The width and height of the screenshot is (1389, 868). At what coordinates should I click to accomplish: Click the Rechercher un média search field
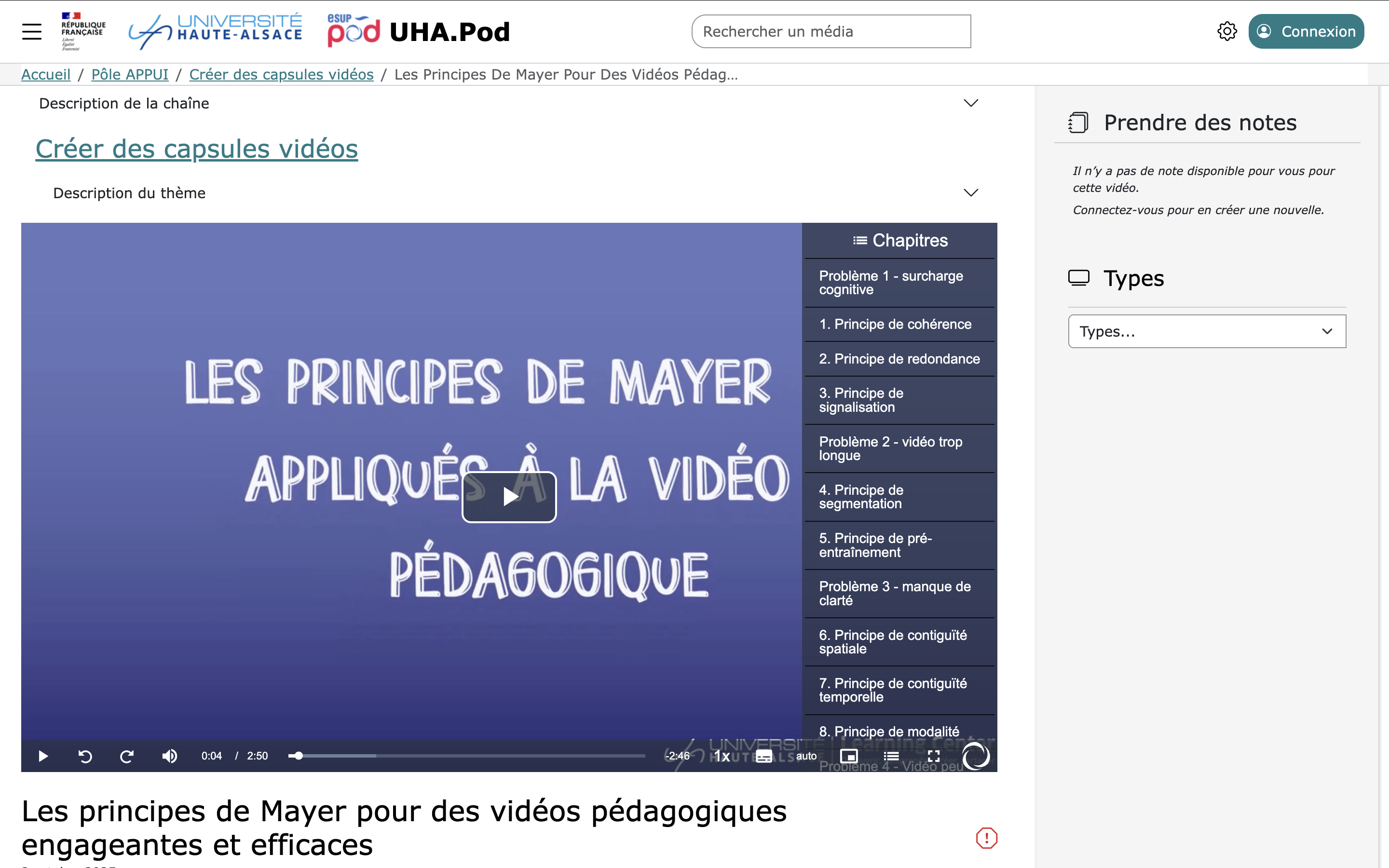coord(831,31)
